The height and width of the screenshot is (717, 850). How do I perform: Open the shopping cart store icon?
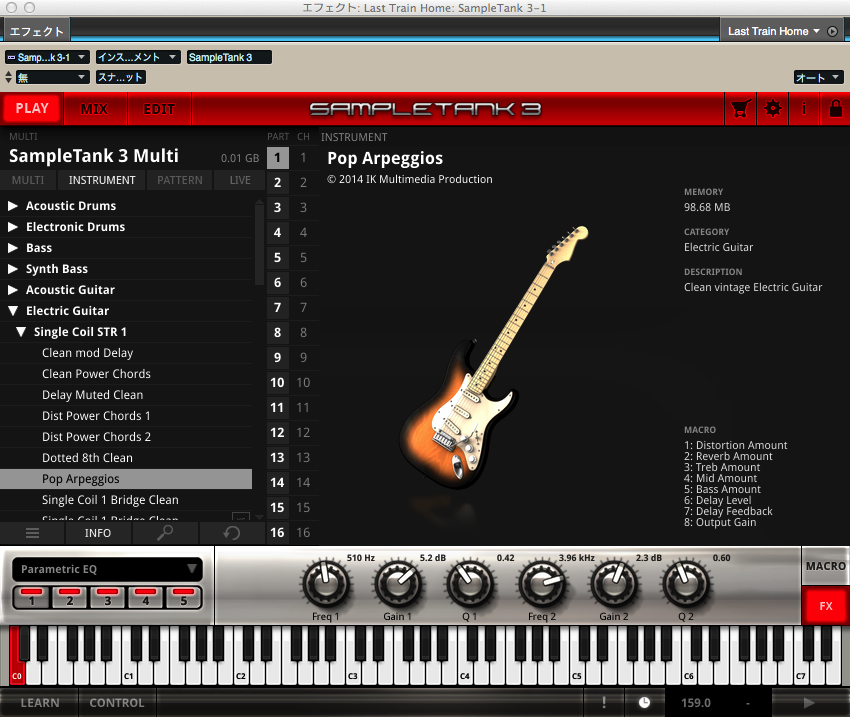click(x=740, y=109)
